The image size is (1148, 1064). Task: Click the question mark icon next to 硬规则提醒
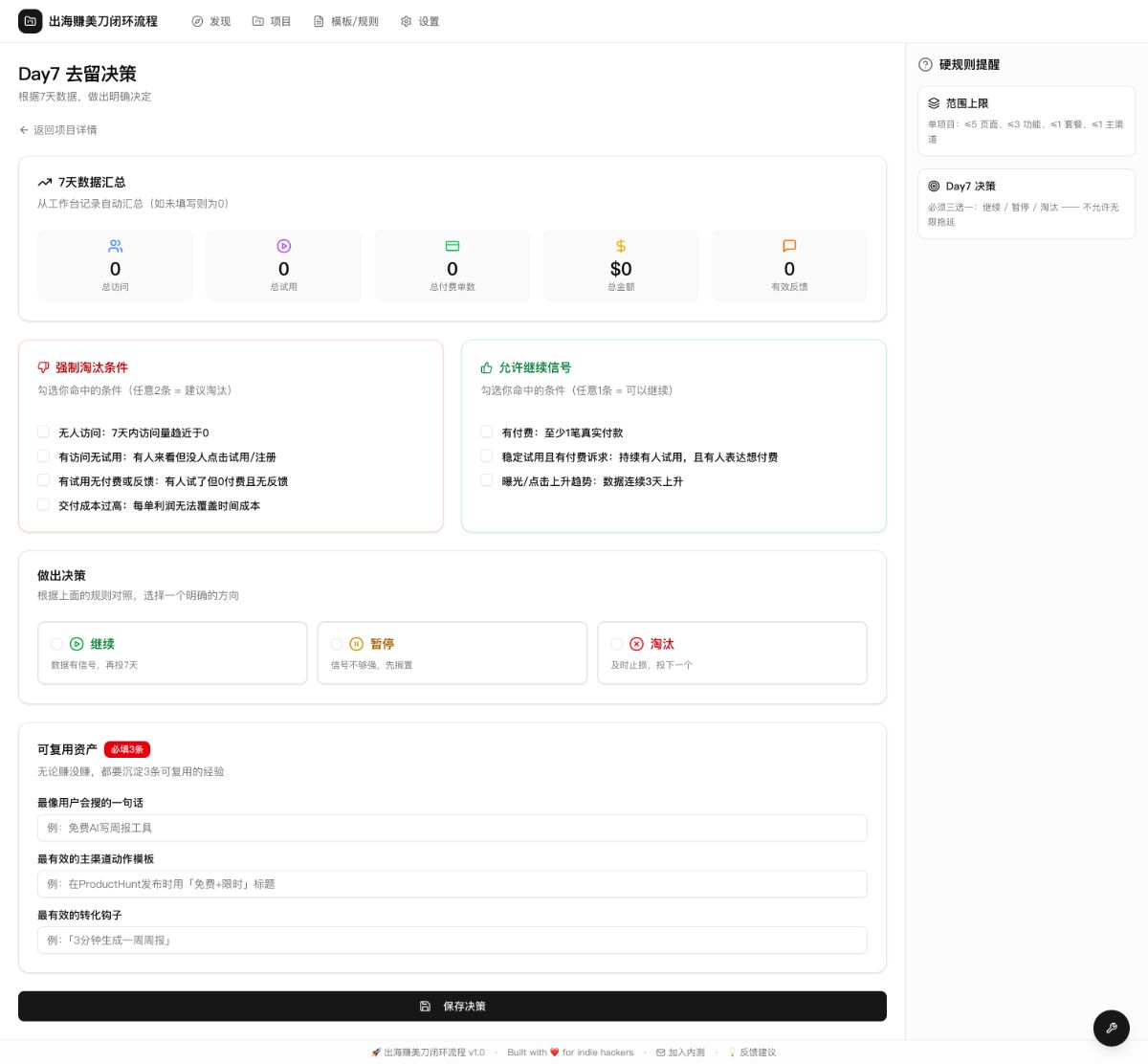click(924, 65)
